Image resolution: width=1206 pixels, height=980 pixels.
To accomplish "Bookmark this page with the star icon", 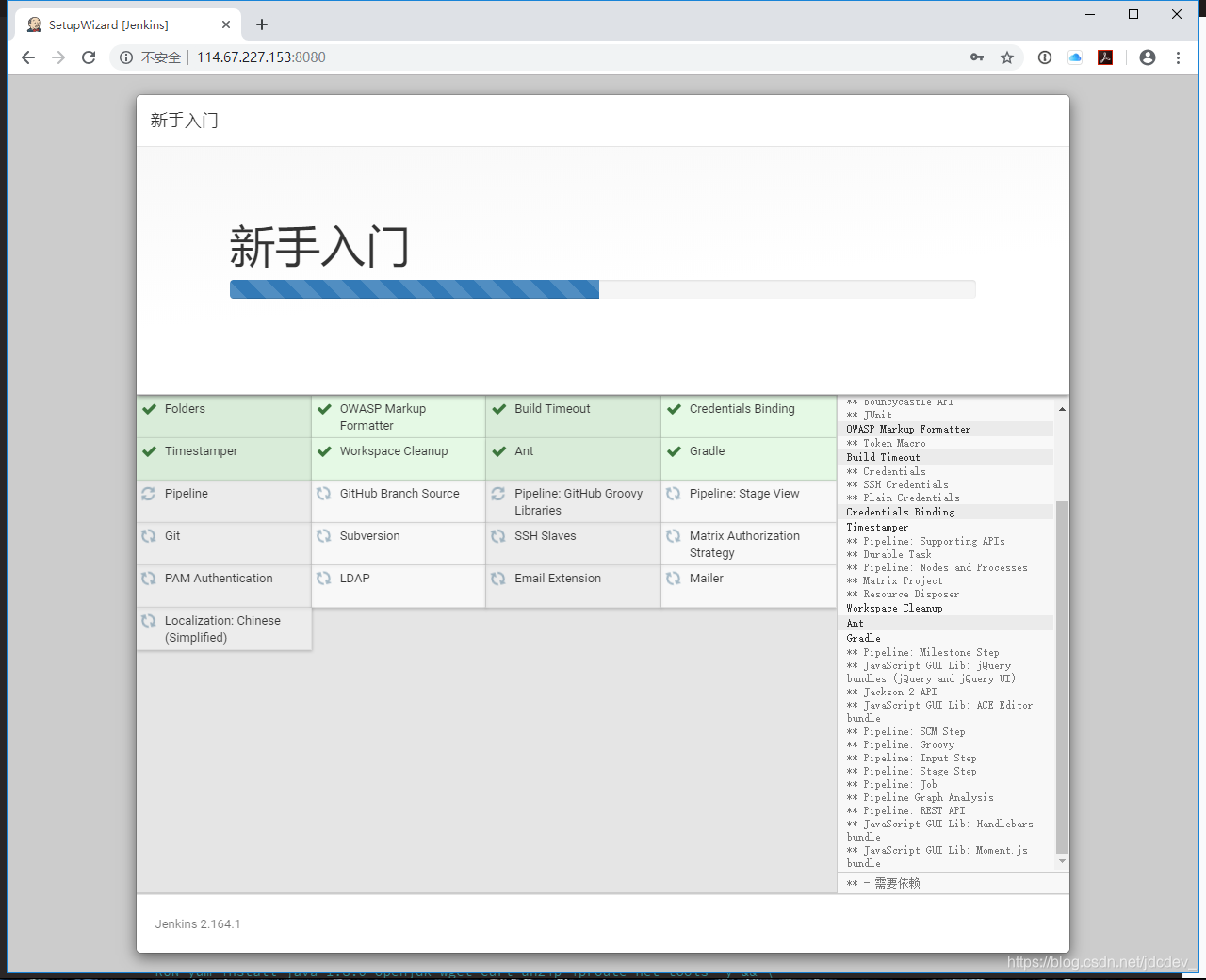I will tap(1007, 57).
